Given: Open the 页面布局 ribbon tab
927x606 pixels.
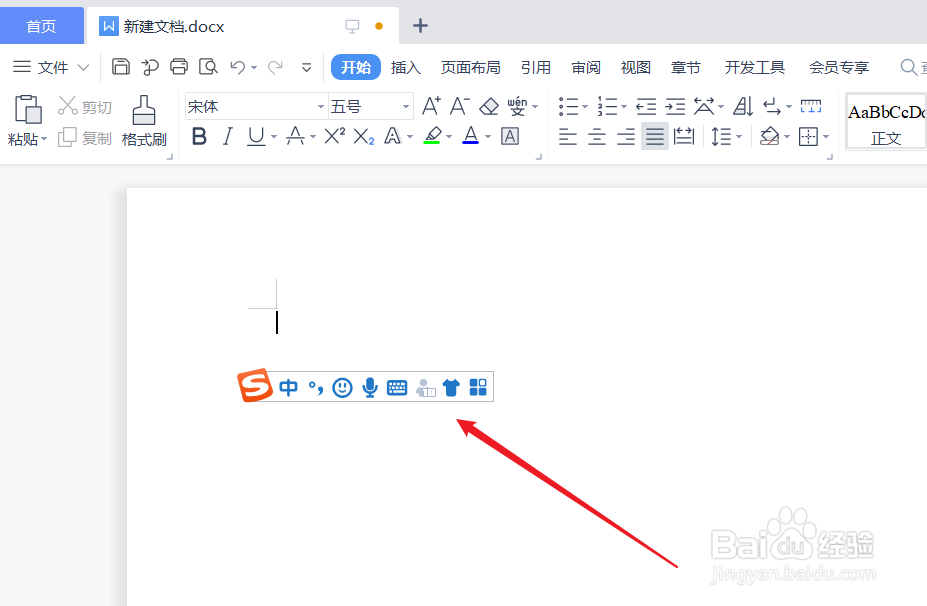Looking at the screenshot, I should click(x=470, y=67).
